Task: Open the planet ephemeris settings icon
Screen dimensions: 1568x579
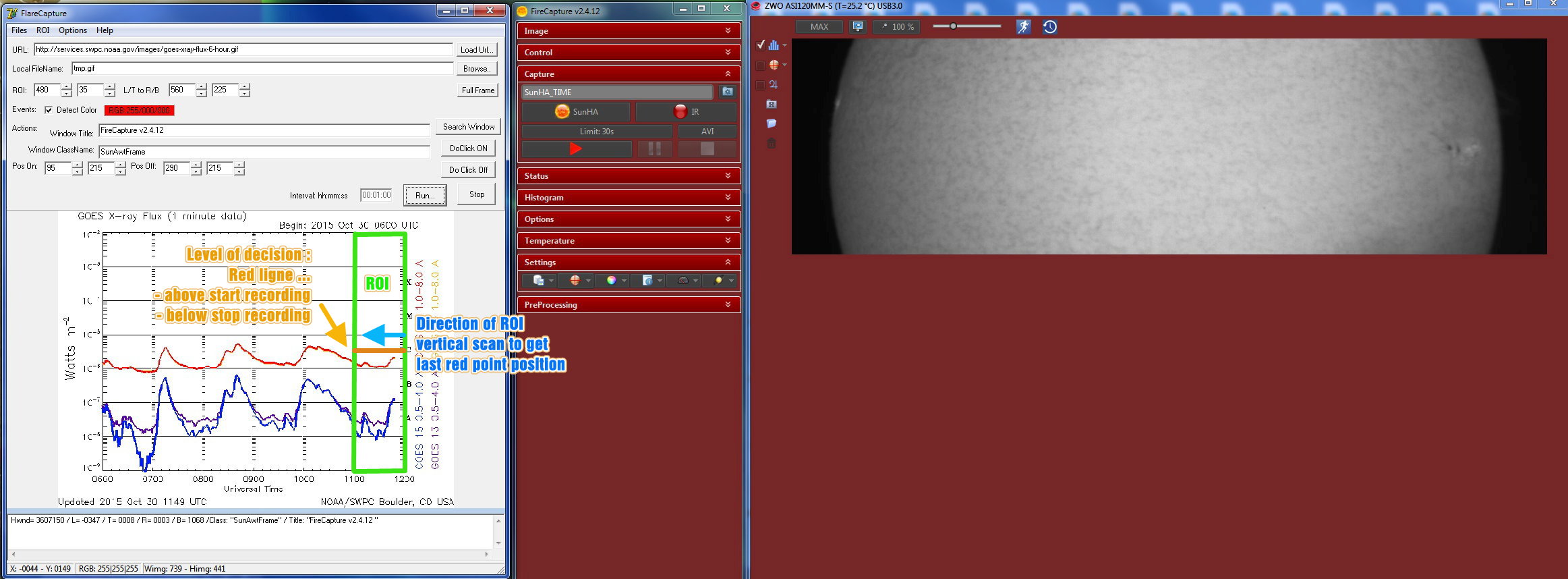Action: [x=719, y=280]
